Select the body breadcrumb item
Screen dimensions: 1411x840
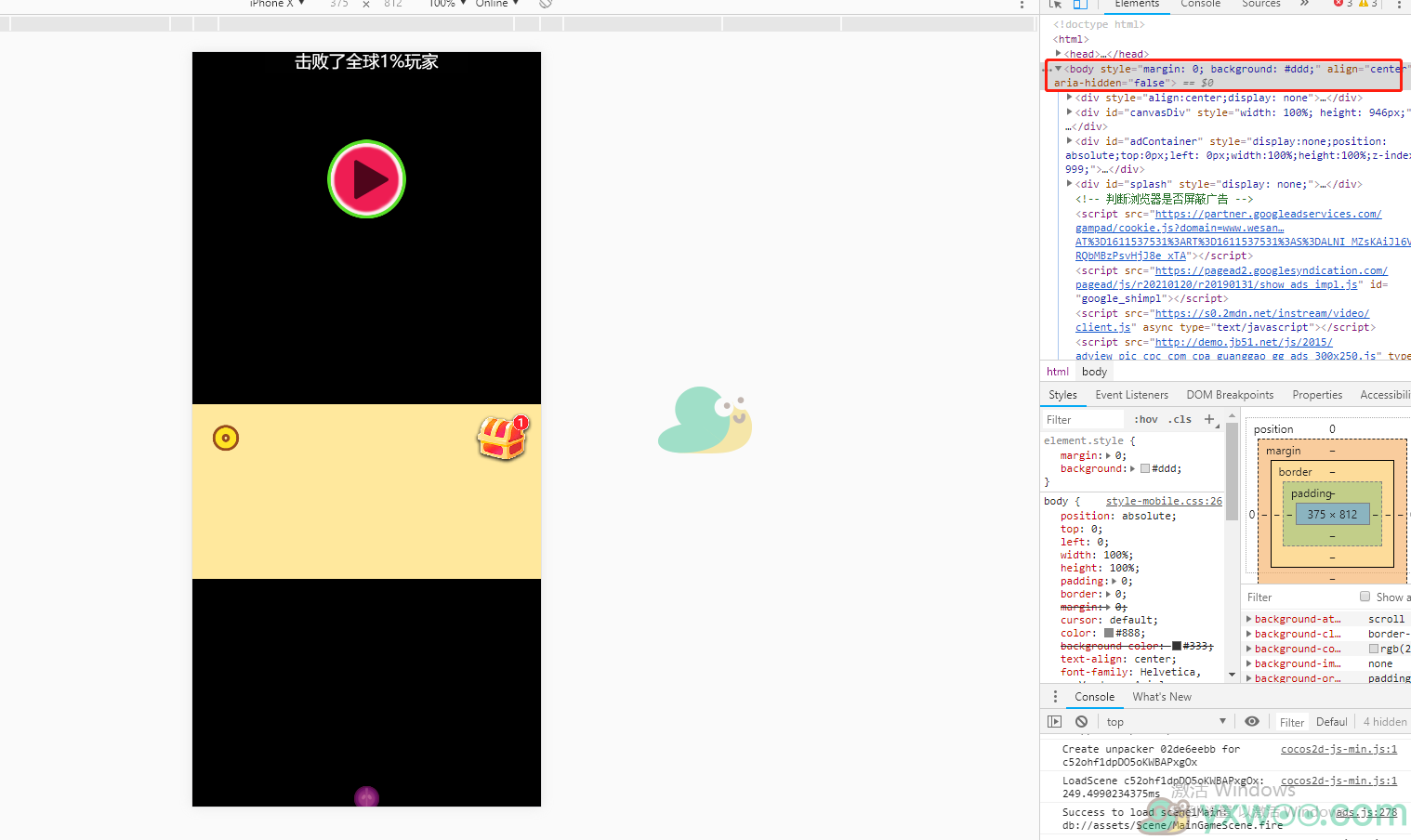[x=1094, y=372]
